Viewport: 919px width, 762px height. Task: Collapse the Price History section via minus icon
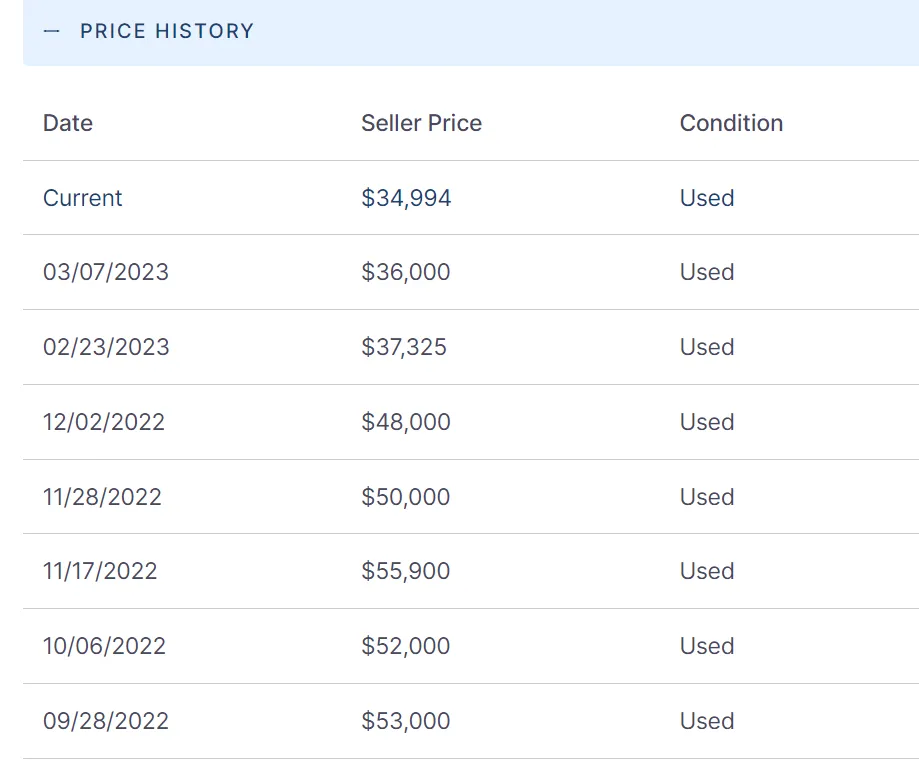(x=52, y=32)
